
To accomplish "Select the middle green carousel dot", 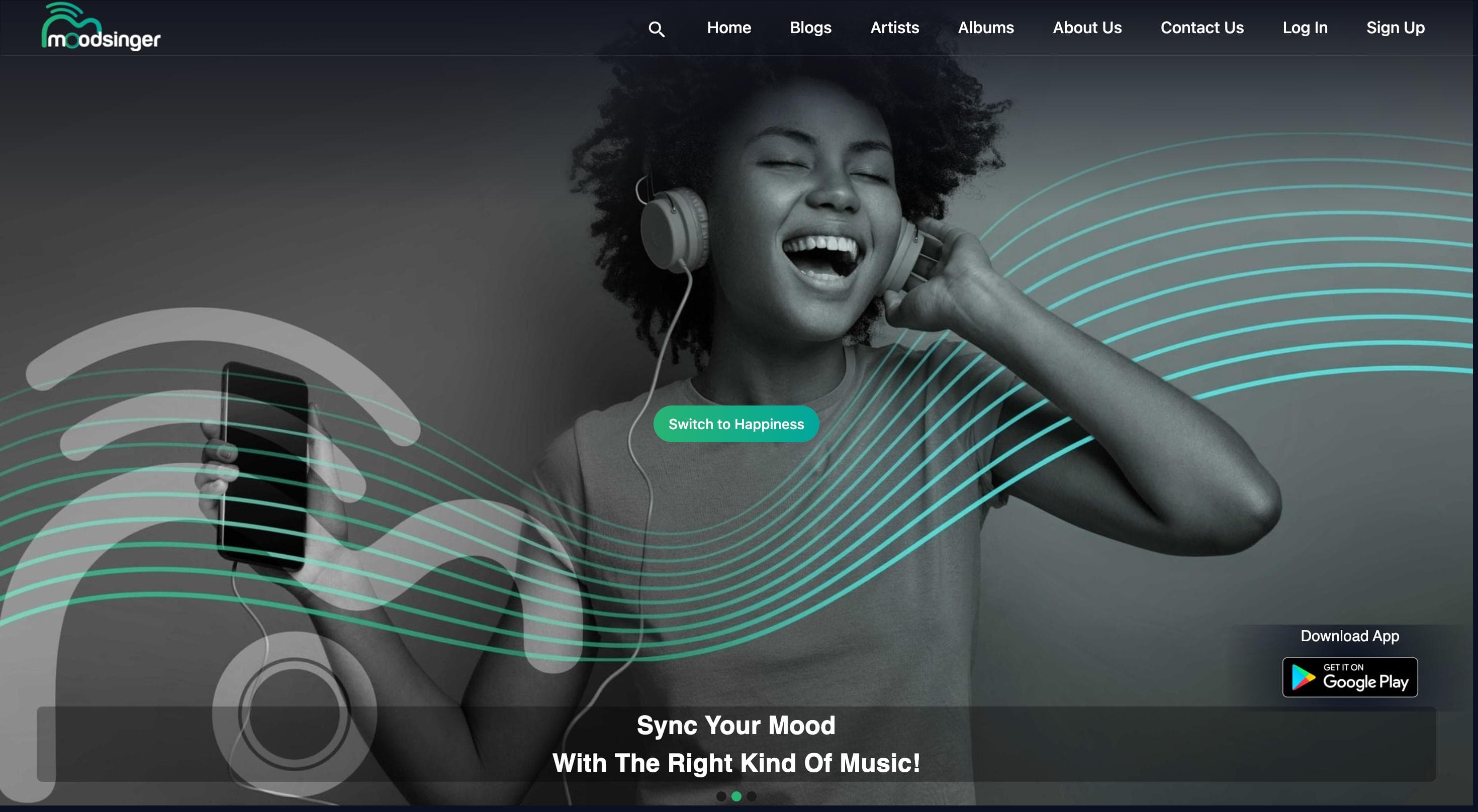I will point(736,796).
